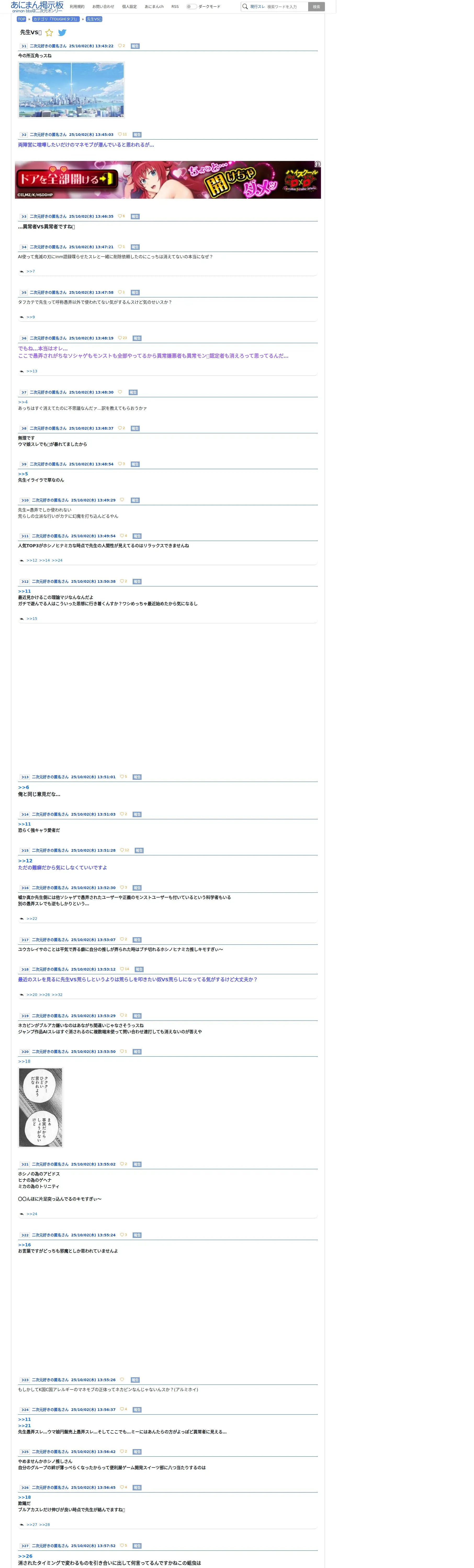This screenshot has height=1568, width=474.
Task: Follow the >>28 reply link under post 26
Action: pos(44,1525)
